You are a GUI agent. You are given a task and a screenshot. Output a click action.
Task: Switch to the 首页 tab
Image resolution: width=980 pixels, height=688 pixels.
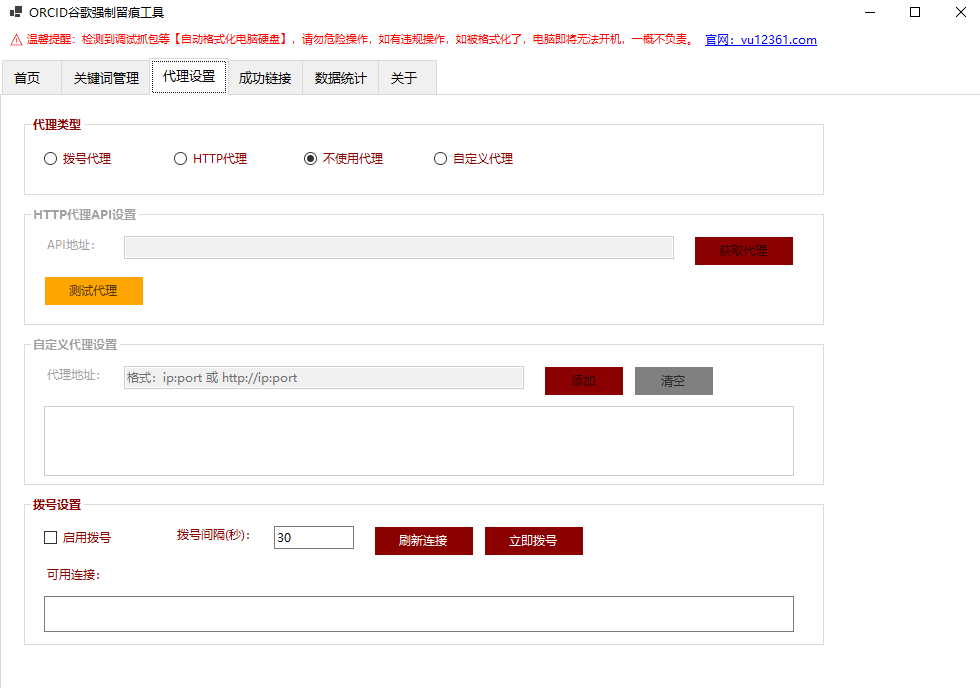(27, 78)
